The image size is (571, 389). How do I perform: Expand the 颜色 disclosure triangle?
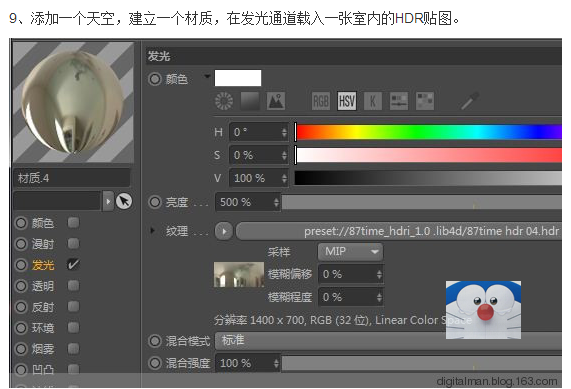pyautogui.click(x=207, y=76)
